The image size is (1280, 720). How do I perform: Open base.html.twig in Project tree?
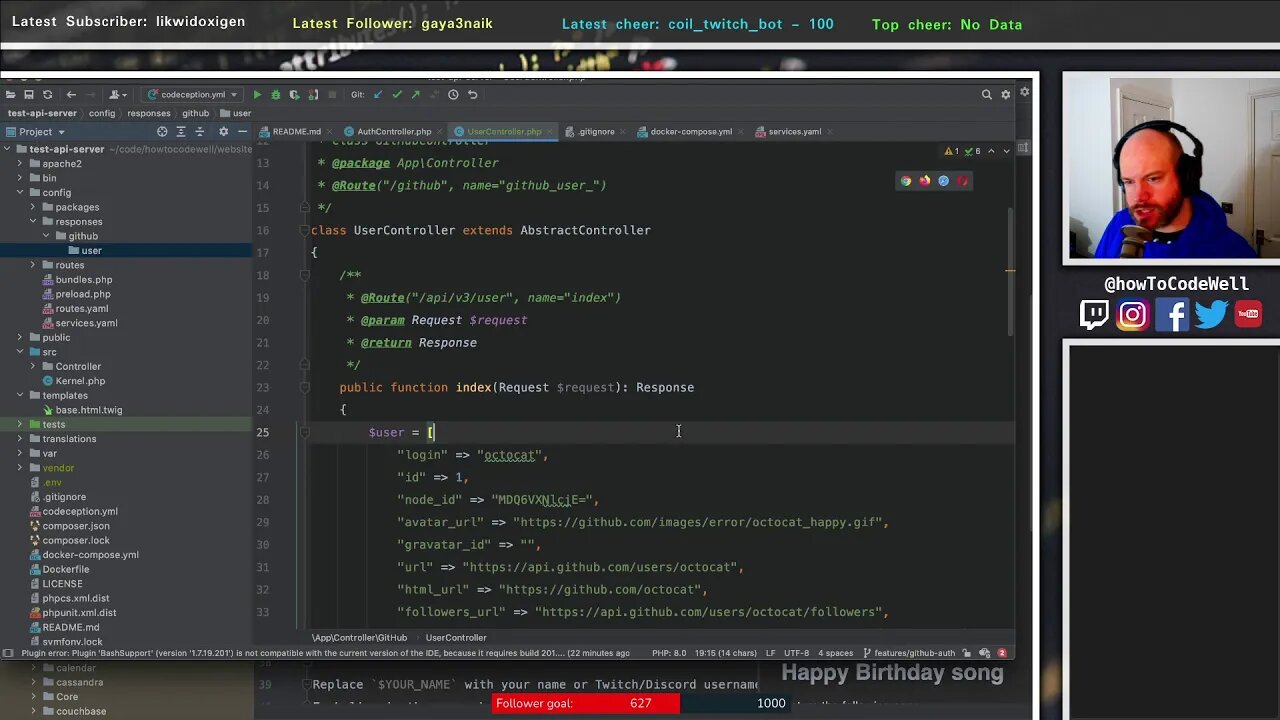point(88,410)
